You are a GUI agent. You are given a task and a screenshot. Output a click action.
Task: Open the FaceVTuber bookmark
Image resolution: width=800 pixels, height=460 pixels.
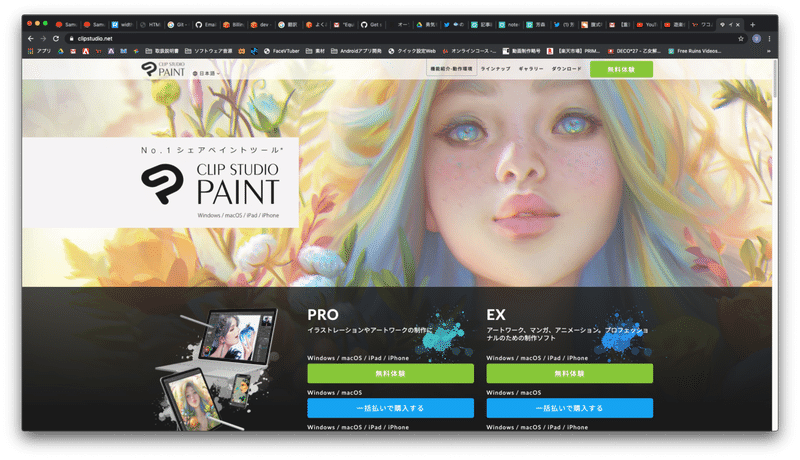pyautogui.click(x=282, y=51)
